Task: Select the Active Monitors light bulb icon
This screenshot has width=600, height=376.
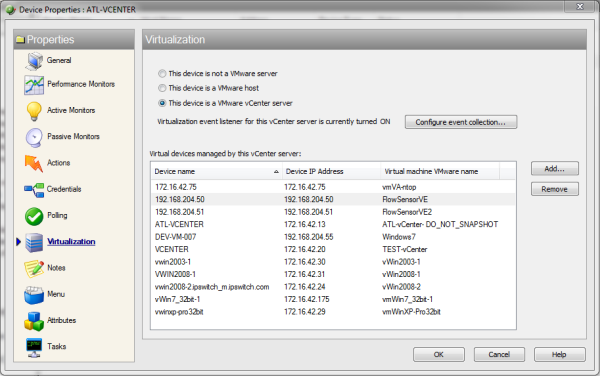Action: pyautogui.click(x=34, y=111)
